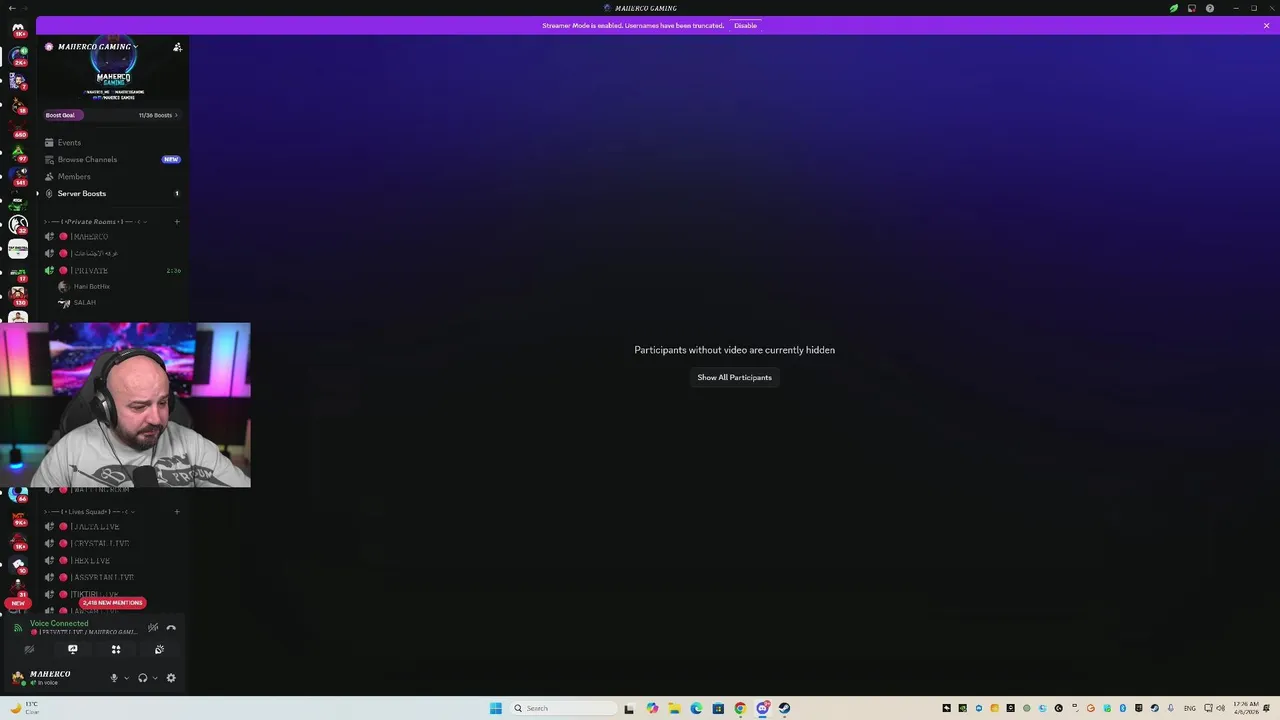Go back with the title bar arrow

pos(11,8)
